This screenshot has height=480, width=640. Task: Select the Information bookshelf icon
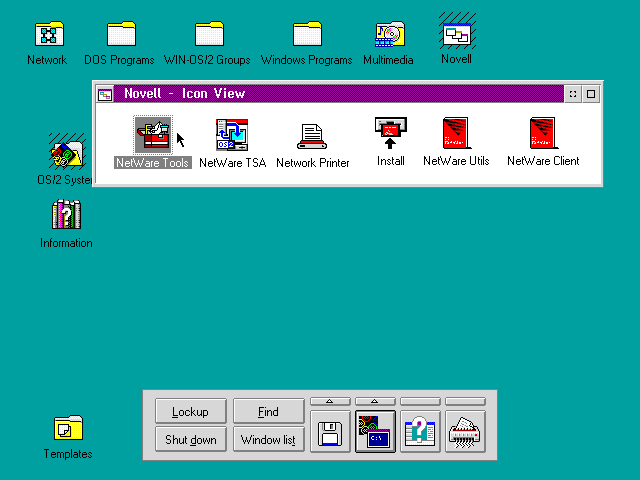[x=67, y=214]
